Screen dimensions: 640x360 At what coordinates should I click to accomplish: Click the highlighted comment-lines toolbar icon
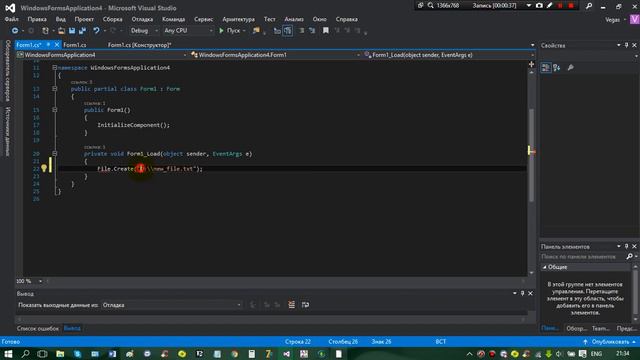288,31
